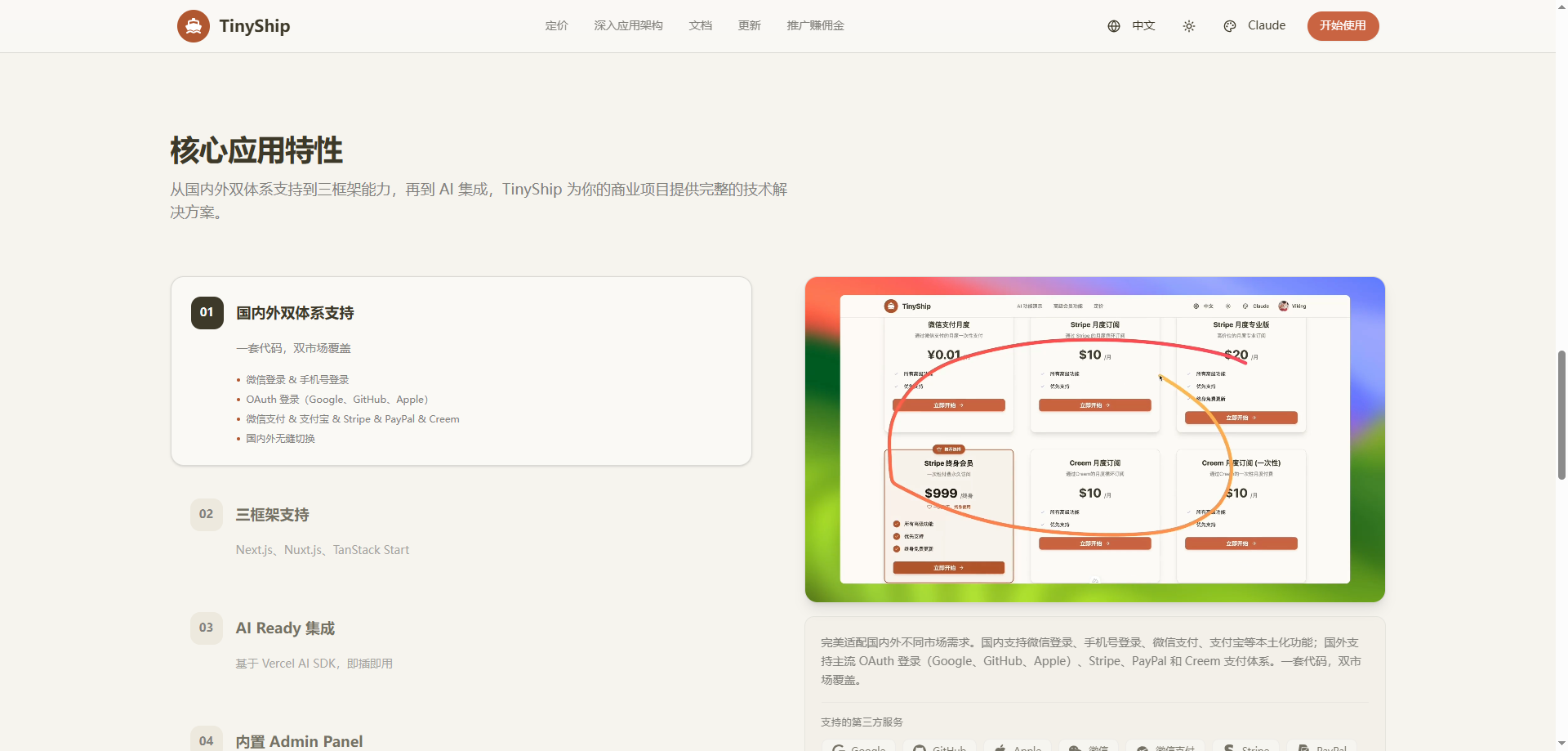
Task: Toggle light/dark mode sun icon
Action: [x=1189, y=26]
